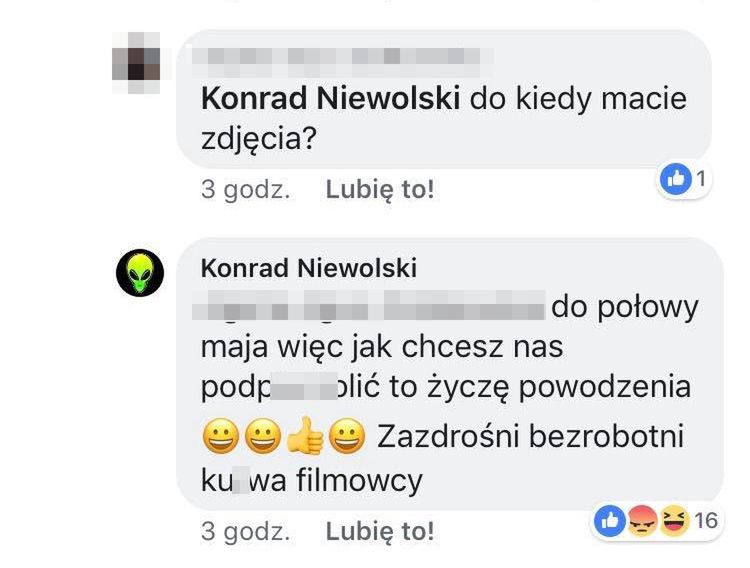
Task: Click the Konrad Niewolski mention in first comment
Action: [331, 99]
